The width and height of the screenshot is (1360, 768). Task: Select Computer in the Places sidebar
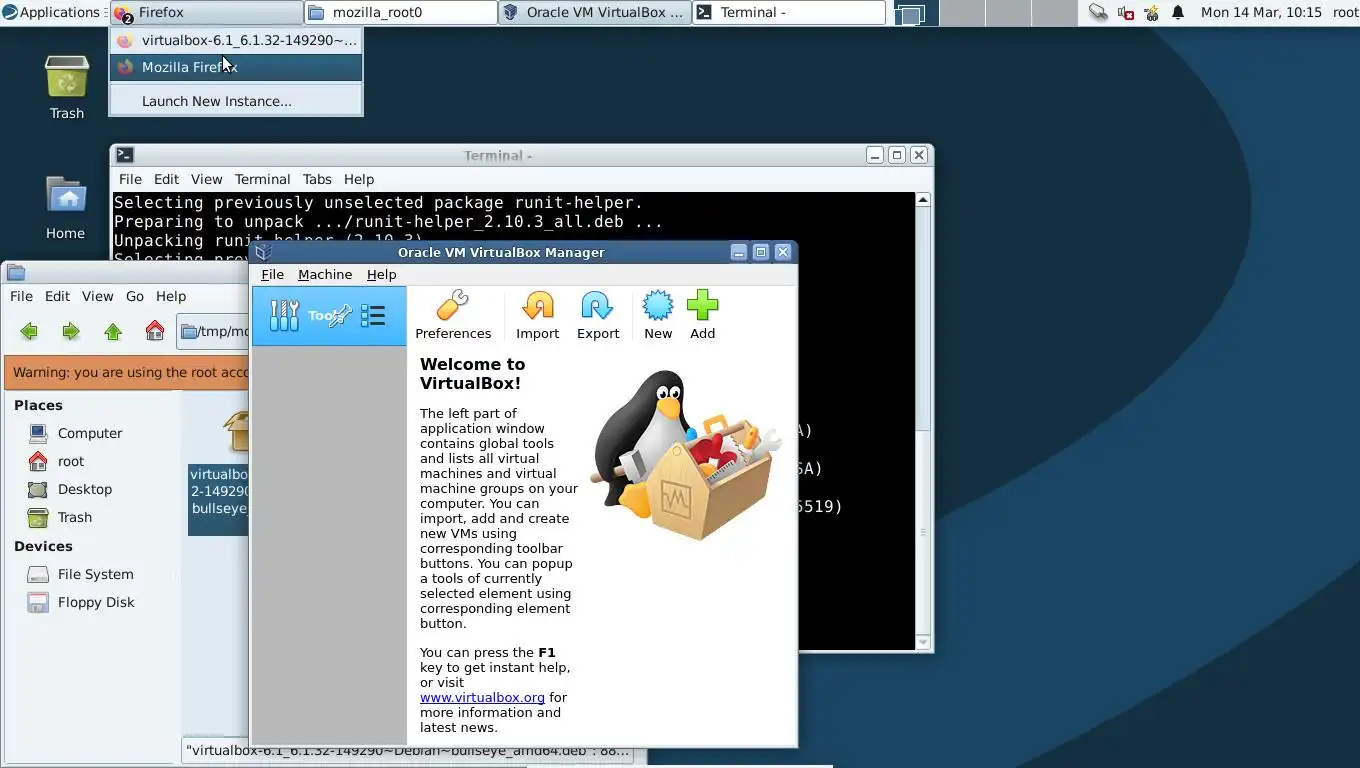point(90,433)
